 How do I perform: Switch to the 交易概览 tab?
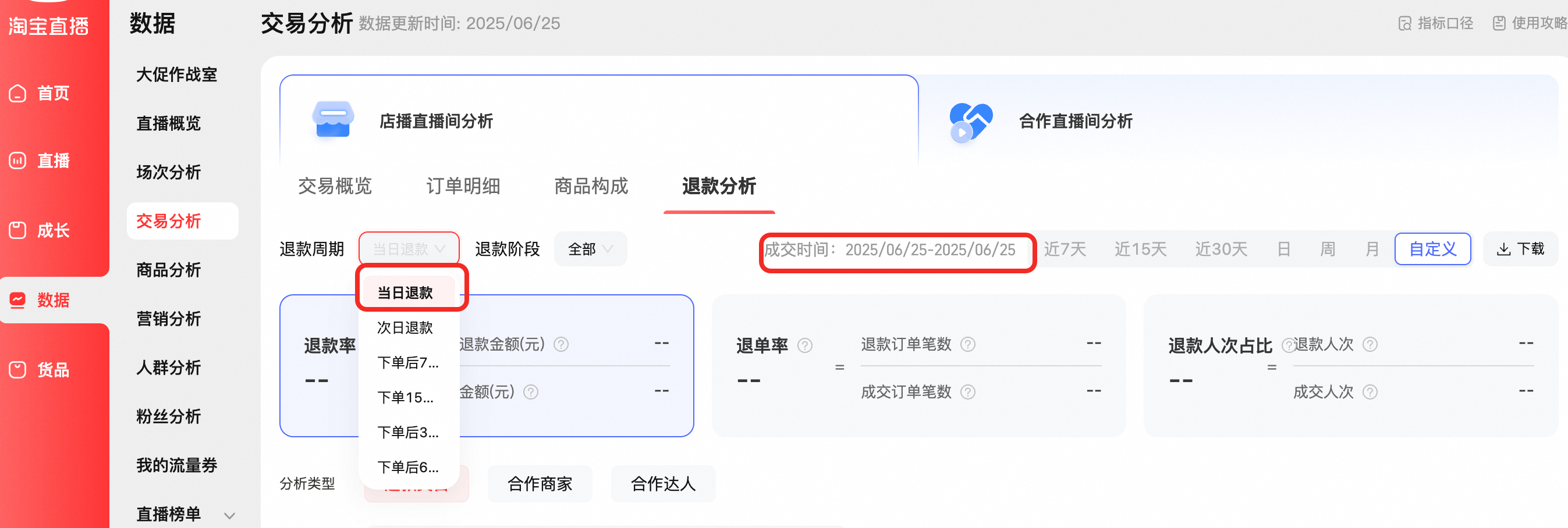pos(335,186)
